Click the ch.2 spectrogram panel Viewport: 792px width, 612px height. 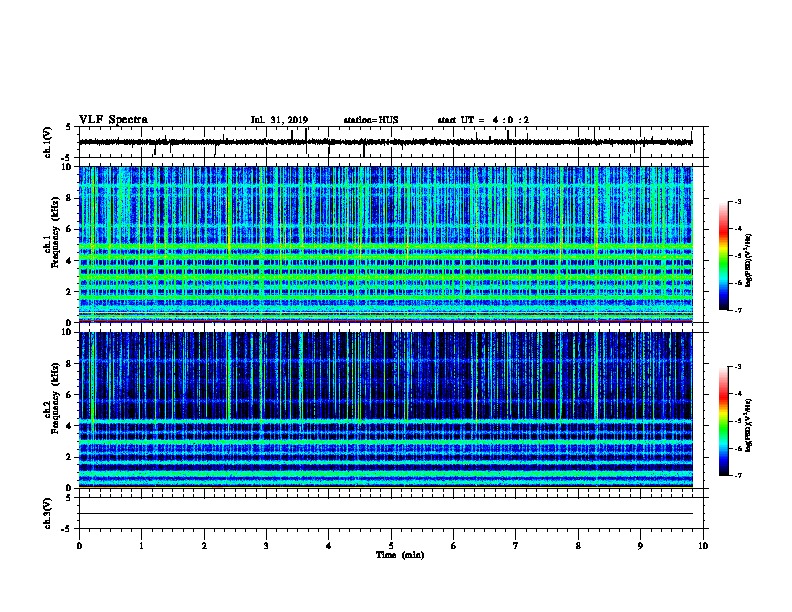point(386,410)
